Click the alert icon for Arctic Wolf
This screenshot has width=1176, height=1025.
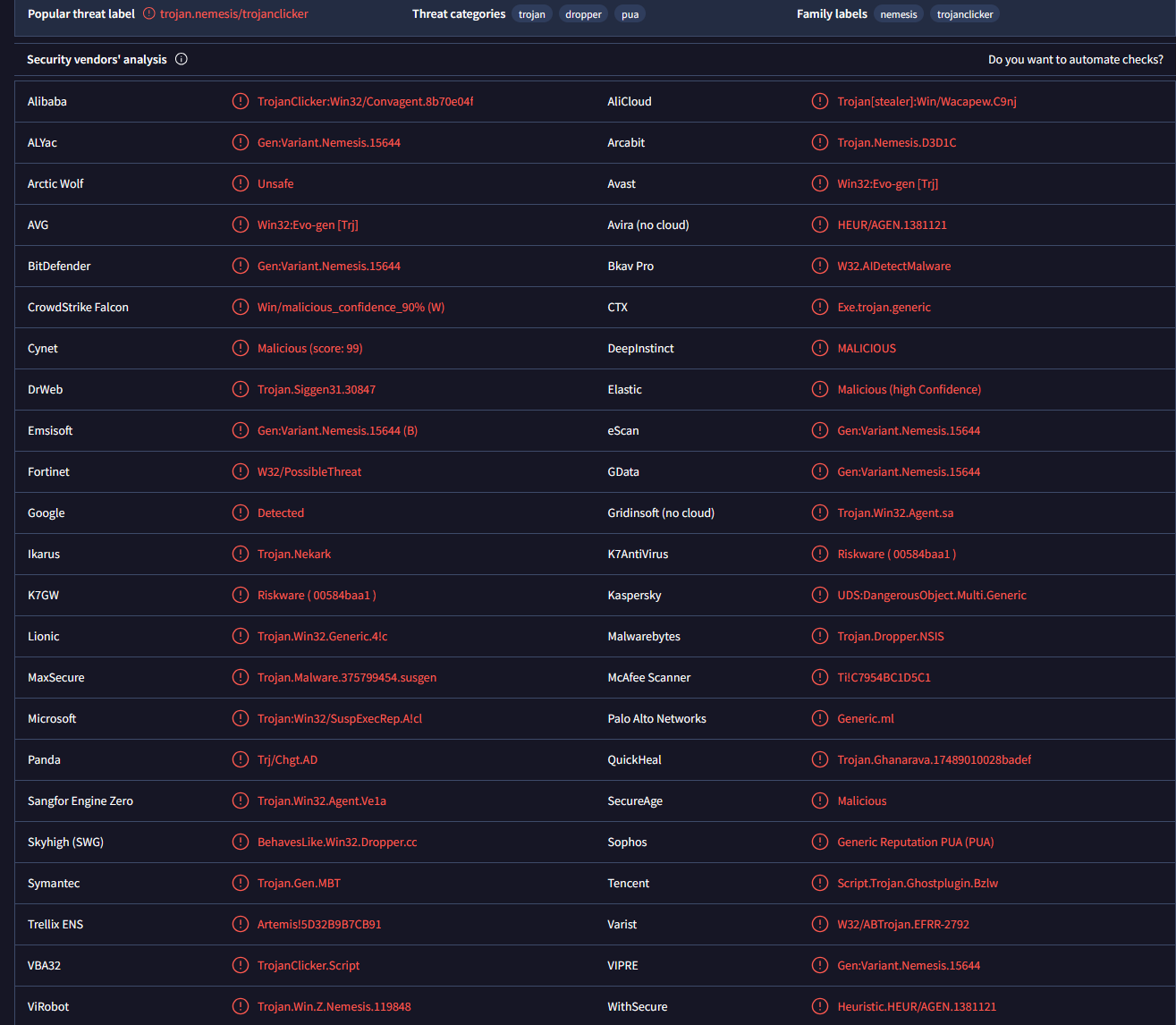coord(241,183)
